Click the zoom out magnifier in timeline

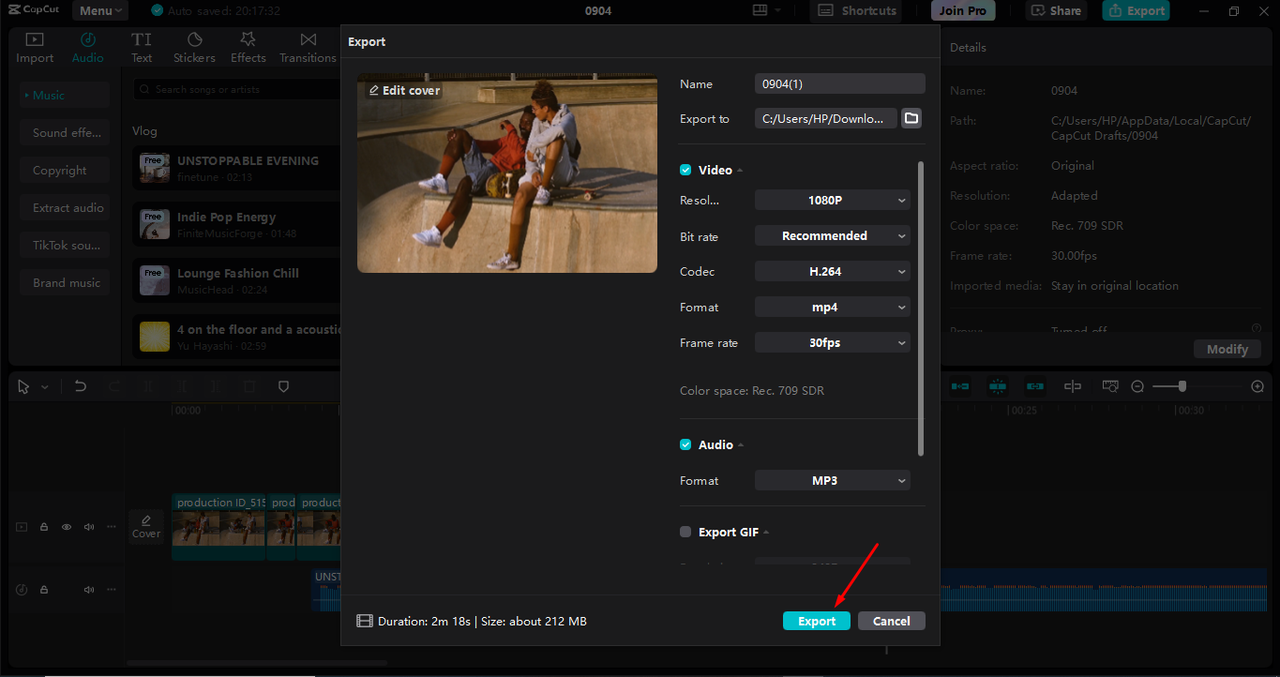[1138, 386]
